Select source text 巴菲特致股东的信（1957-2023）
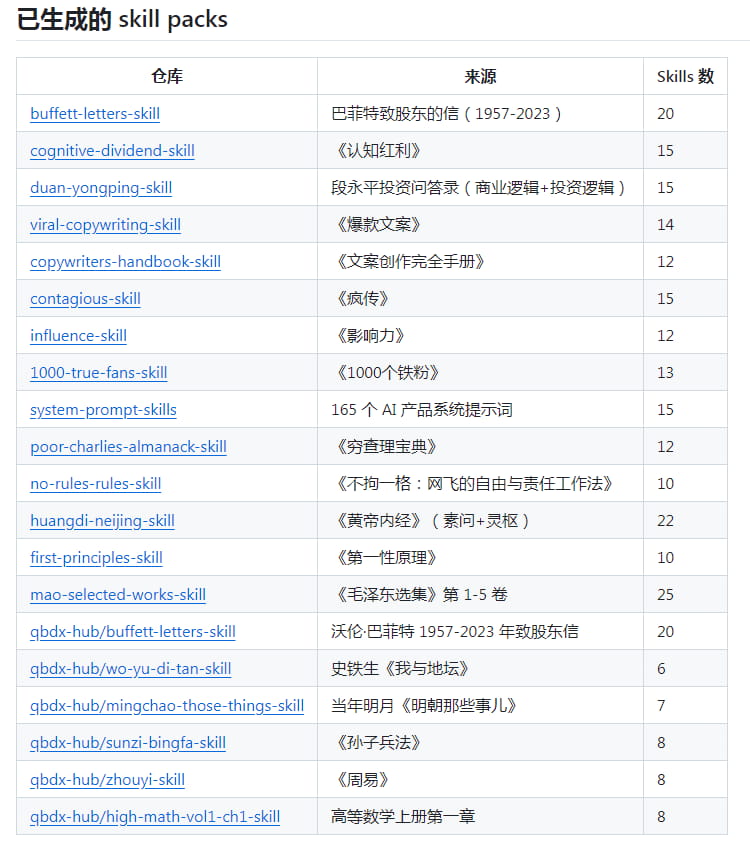 (x=446, y=113)
